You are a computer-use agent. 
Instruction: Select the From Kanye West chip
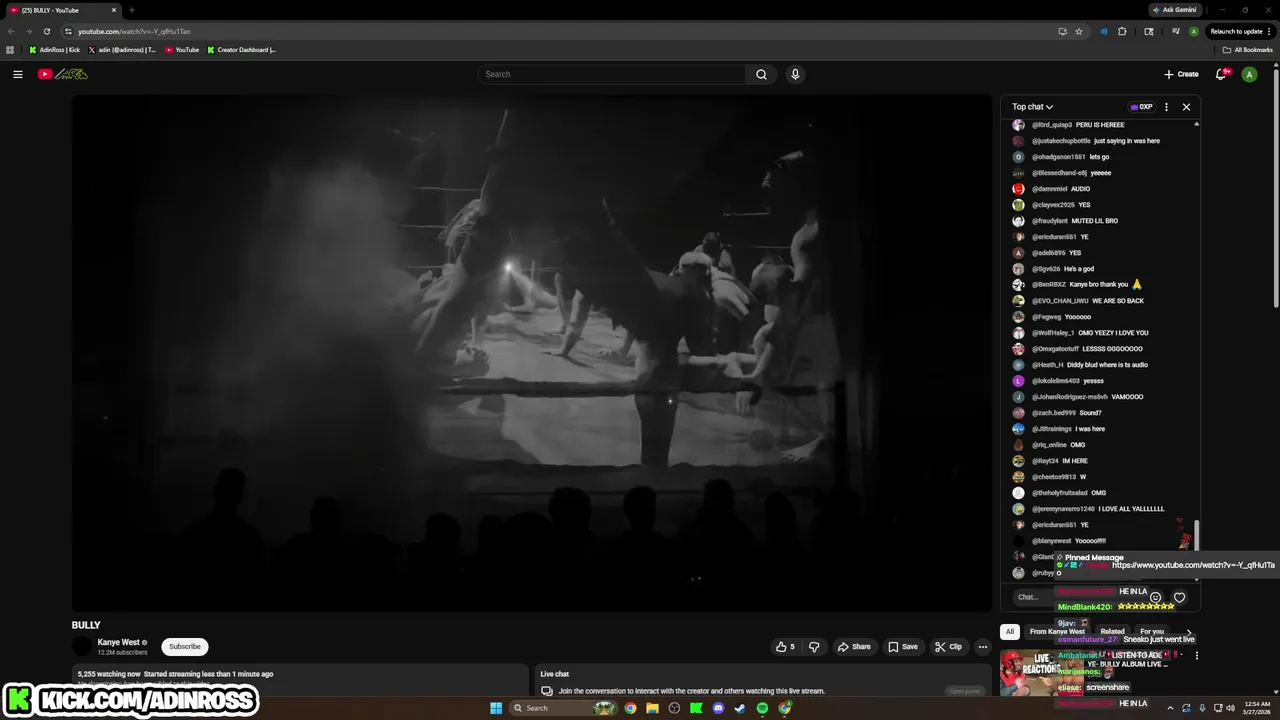pos(1057,632)
